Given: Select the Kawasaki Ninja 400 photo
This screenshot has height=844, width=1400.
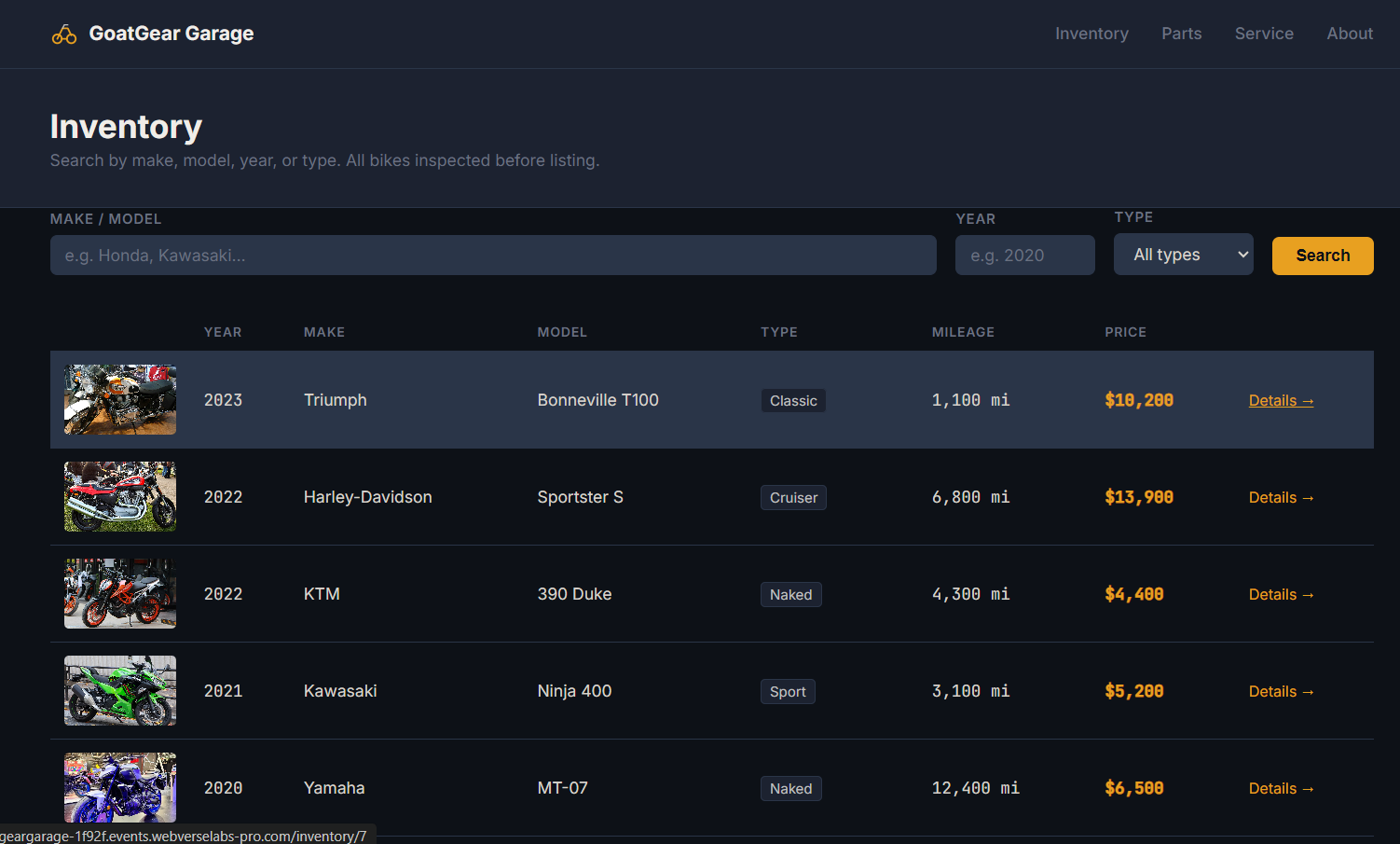Looking at the screenshot, I should tap(120, 690).
